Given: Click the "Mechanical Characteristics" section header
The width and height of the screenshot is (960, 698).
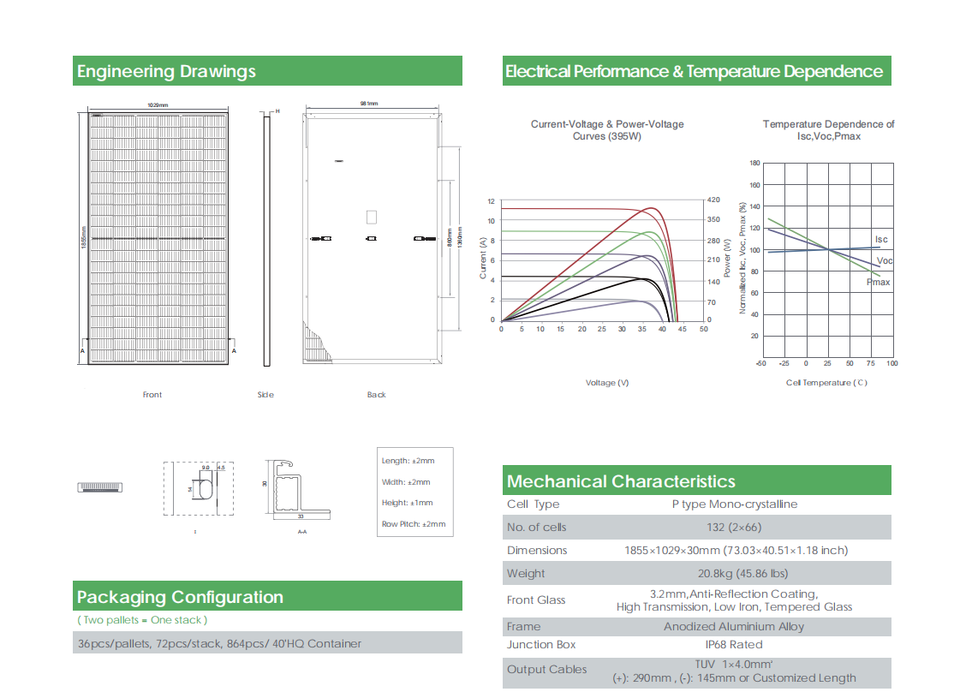Looking at the screenshot, I should (x=697, y=481).
